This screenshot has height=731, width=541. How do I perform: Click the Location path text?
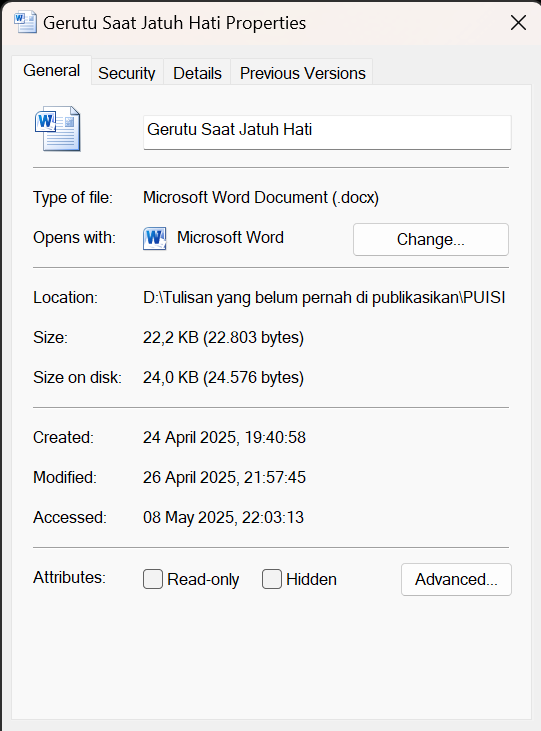[x=324, y=297]
